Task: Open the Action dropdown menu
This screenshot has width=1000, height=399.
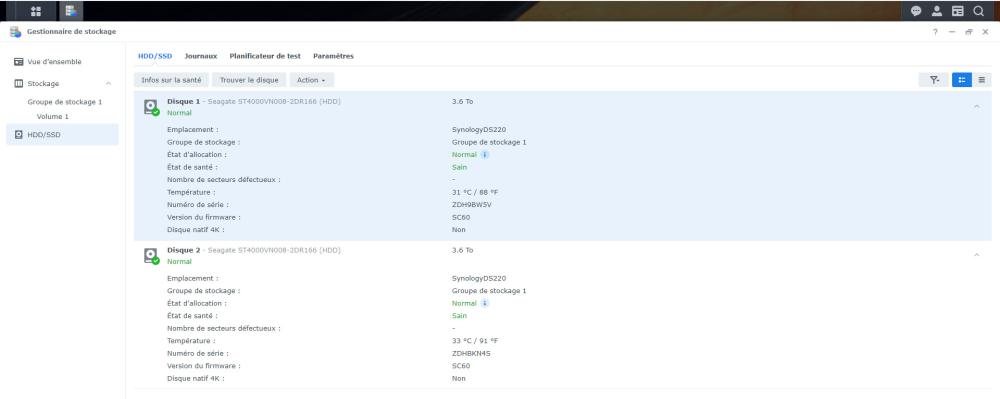Action: pyautogui.click(x=311, y=80)
